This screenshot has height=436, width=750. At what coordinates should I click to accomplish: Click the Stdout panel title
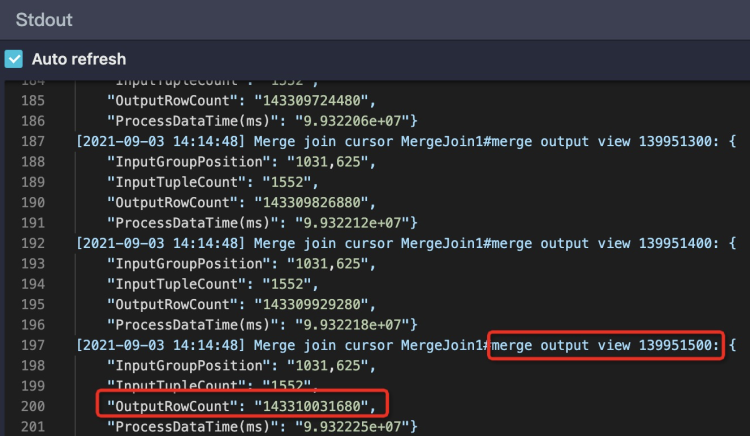coord(44,20)
